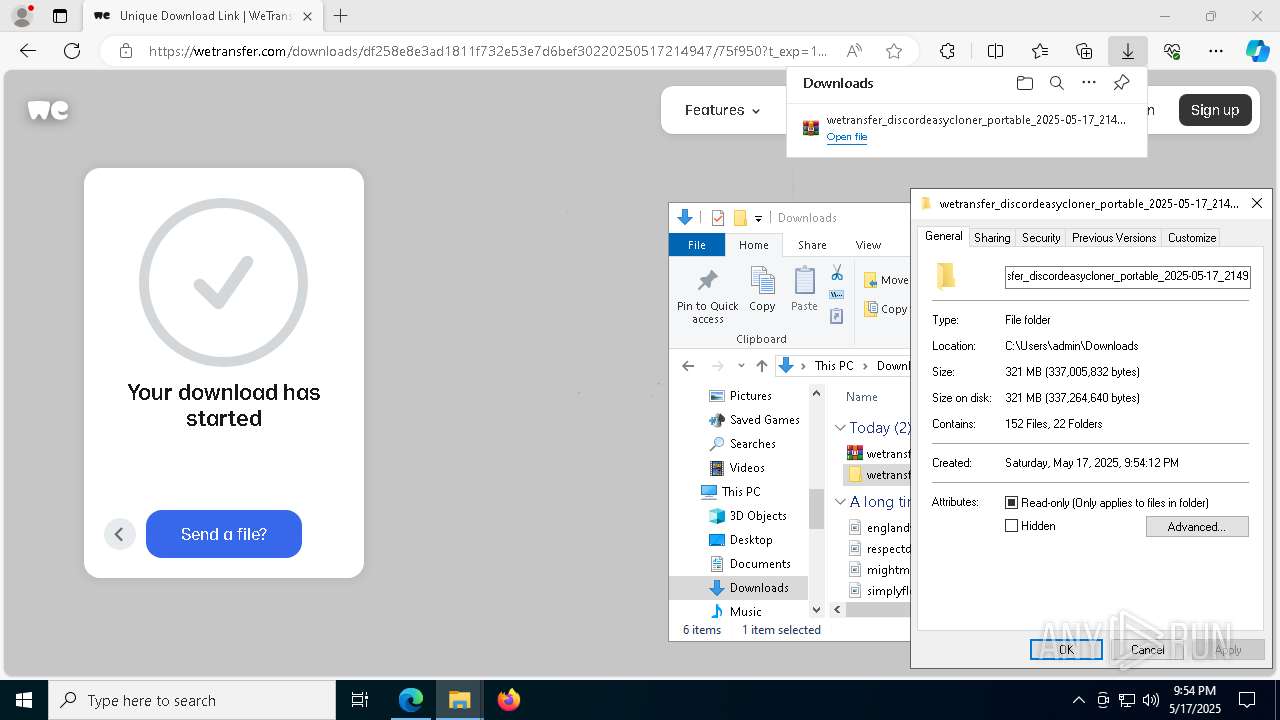Open Explorer recent locations dropdown

(x=740, y=366)
